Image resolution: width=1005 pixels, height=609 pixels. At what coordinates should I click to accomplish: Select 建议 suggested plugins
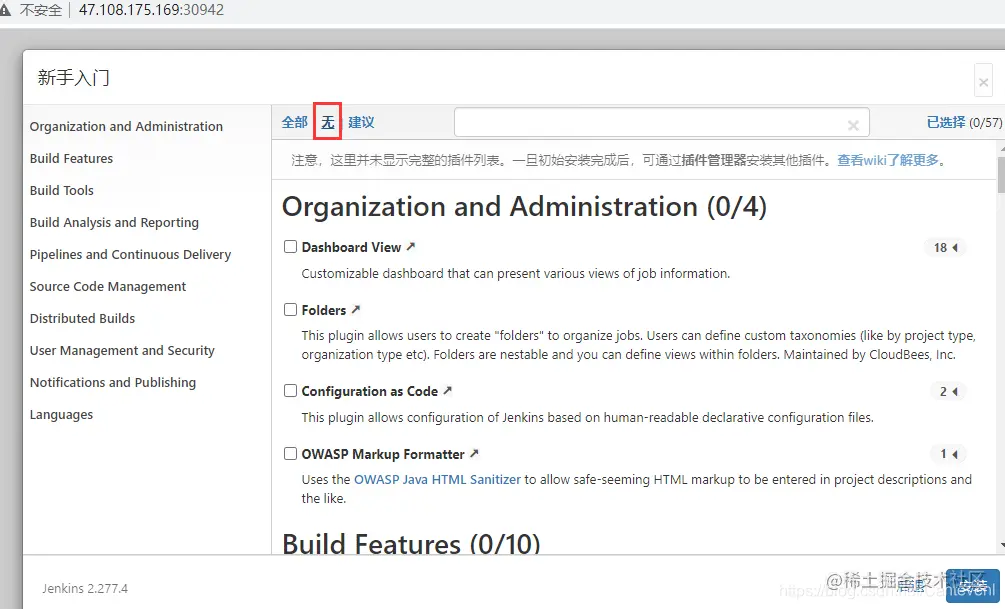(x=361, y=122)
